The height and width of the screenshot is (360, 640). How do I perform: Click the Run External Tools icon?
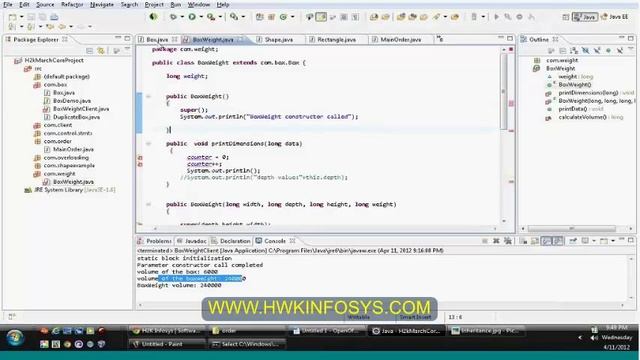[x=211, y=17]
